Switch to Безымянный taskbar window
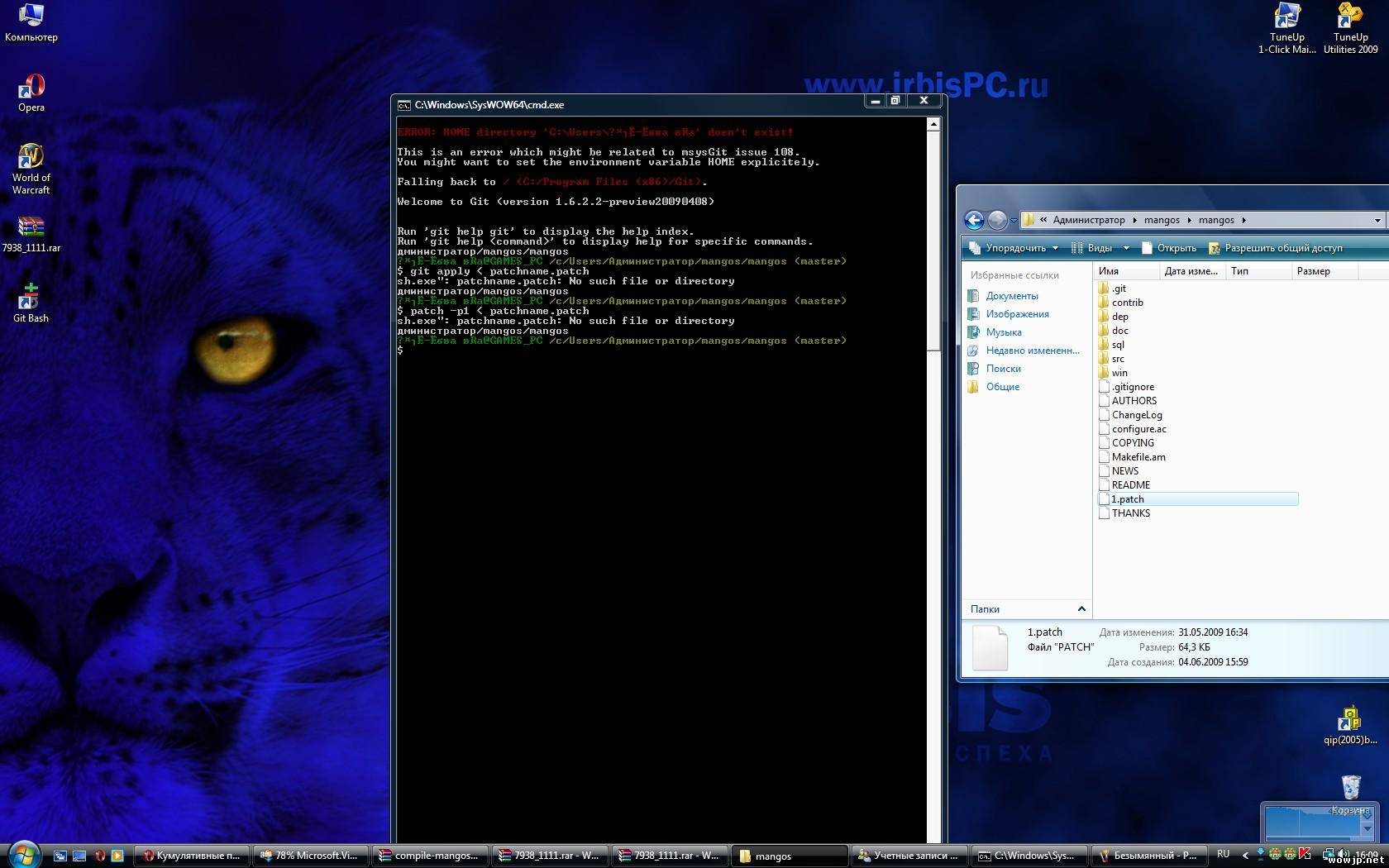This screenshot has height=868, width=1389. [x=1148, y=856]
